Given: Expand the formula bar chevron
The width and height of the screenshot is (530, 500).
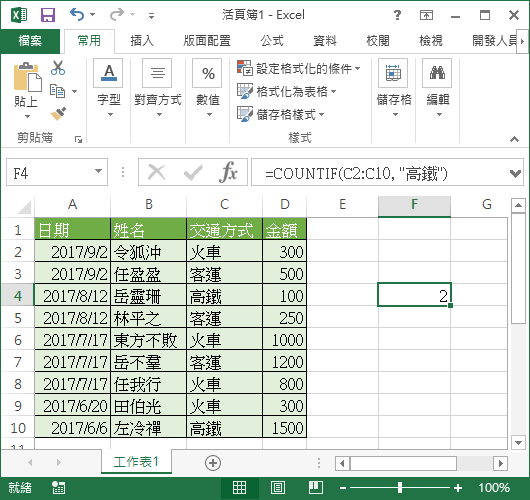Looking at the screenshot, I should click(x=515, y=174).
